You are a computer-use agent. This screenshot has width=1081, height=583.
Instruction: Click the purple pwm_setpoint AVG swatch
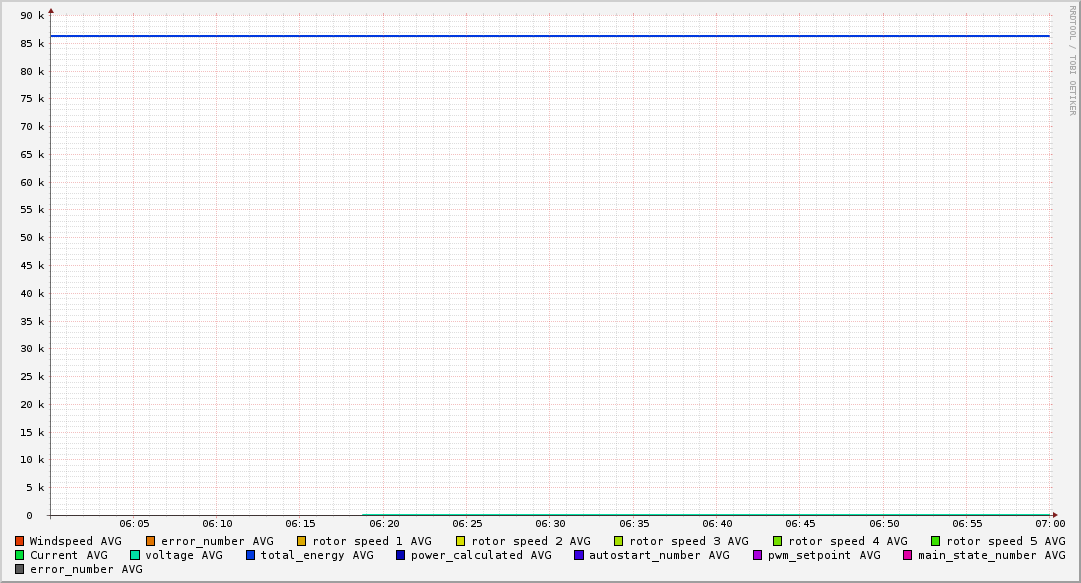pos(757,555)
